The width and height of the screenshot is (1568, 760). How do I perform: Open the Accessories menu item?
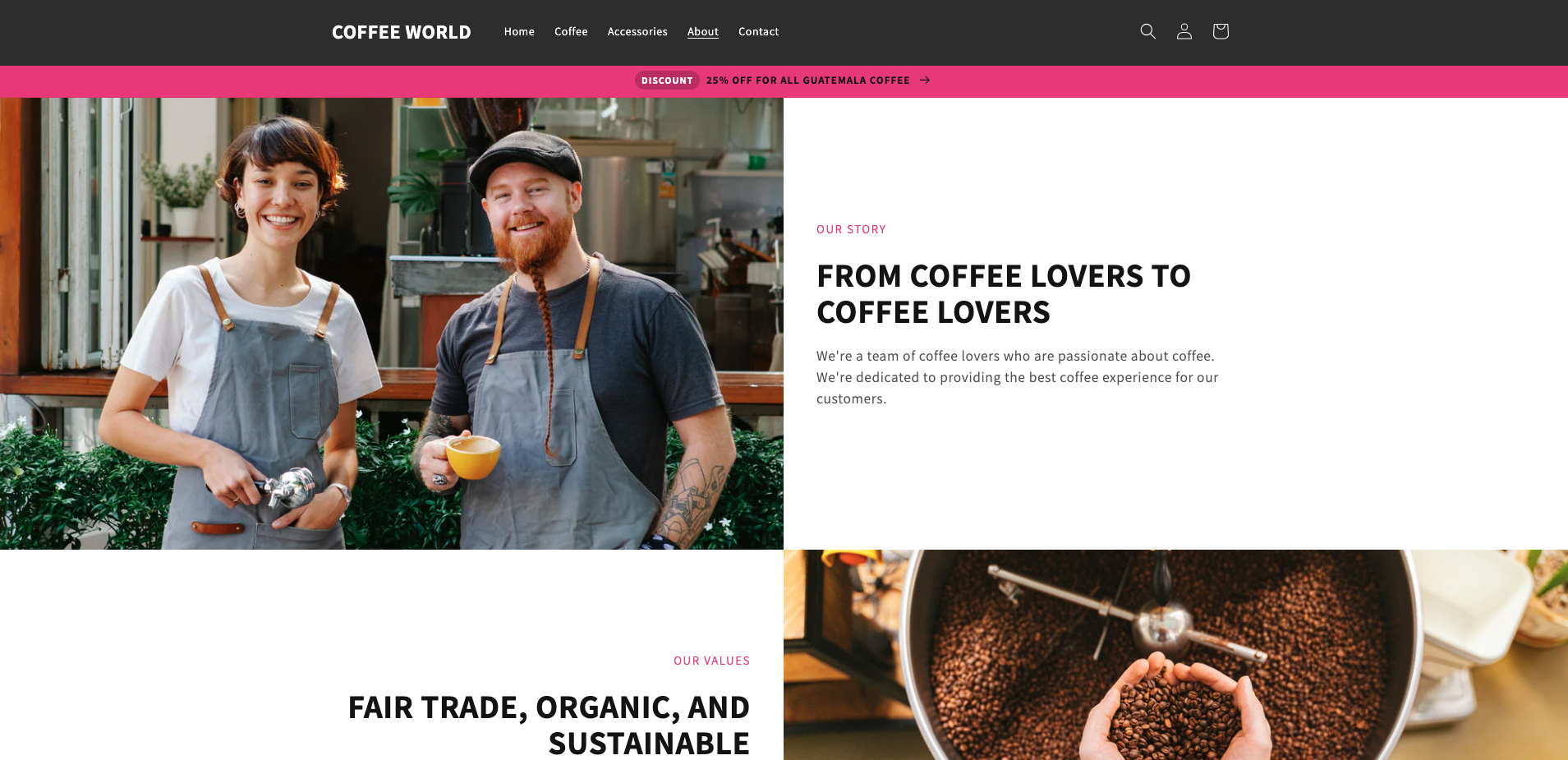(637, 31)
